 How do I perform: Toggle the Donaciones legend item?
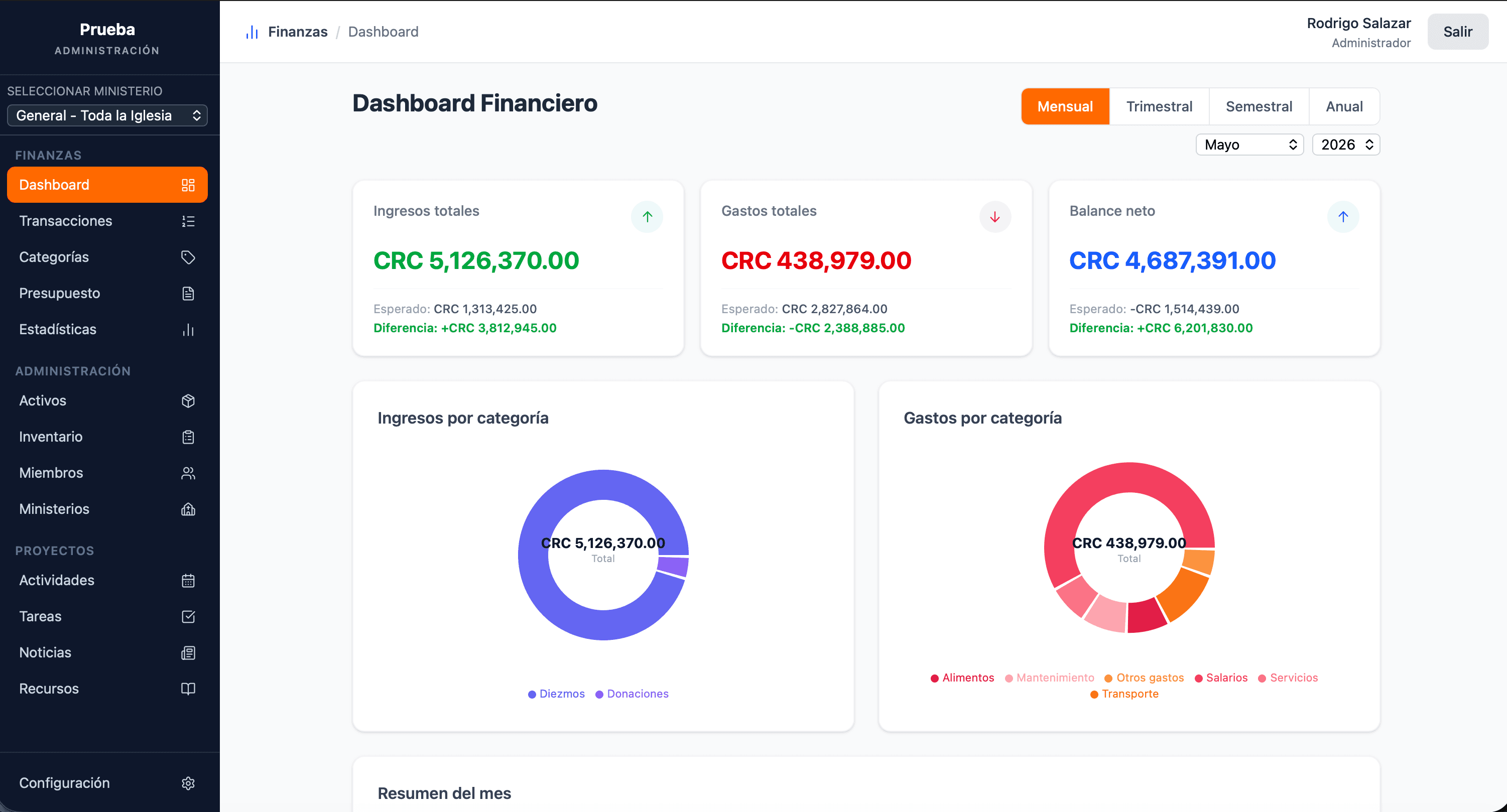pos(631,694)
